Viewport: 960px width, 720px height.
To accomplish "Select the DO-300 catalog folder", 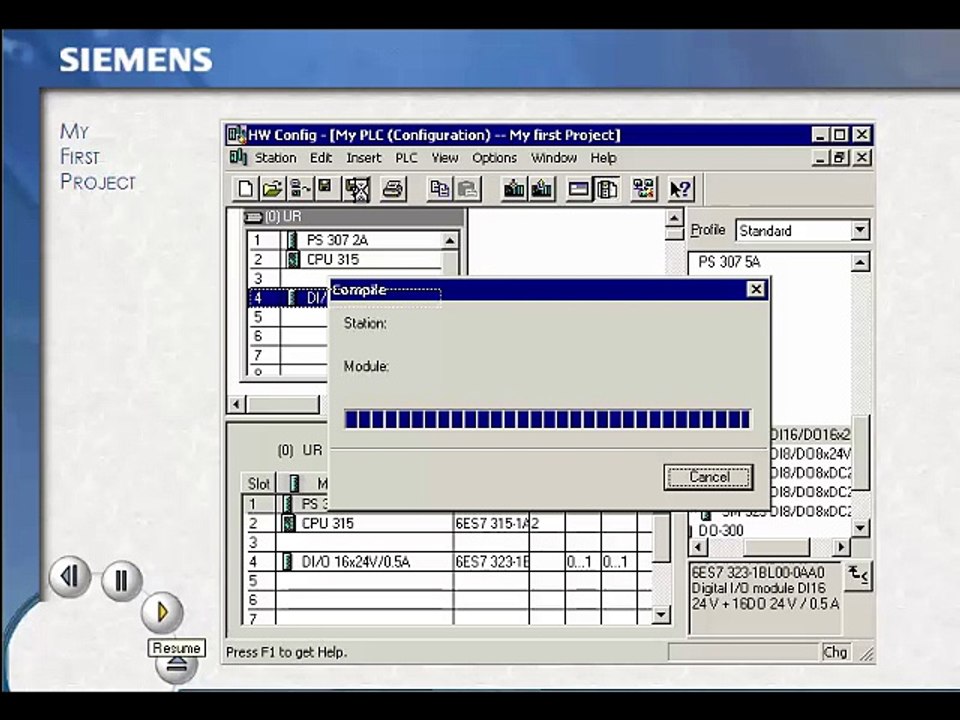I will pyautogui.click(x=721, y=530).
